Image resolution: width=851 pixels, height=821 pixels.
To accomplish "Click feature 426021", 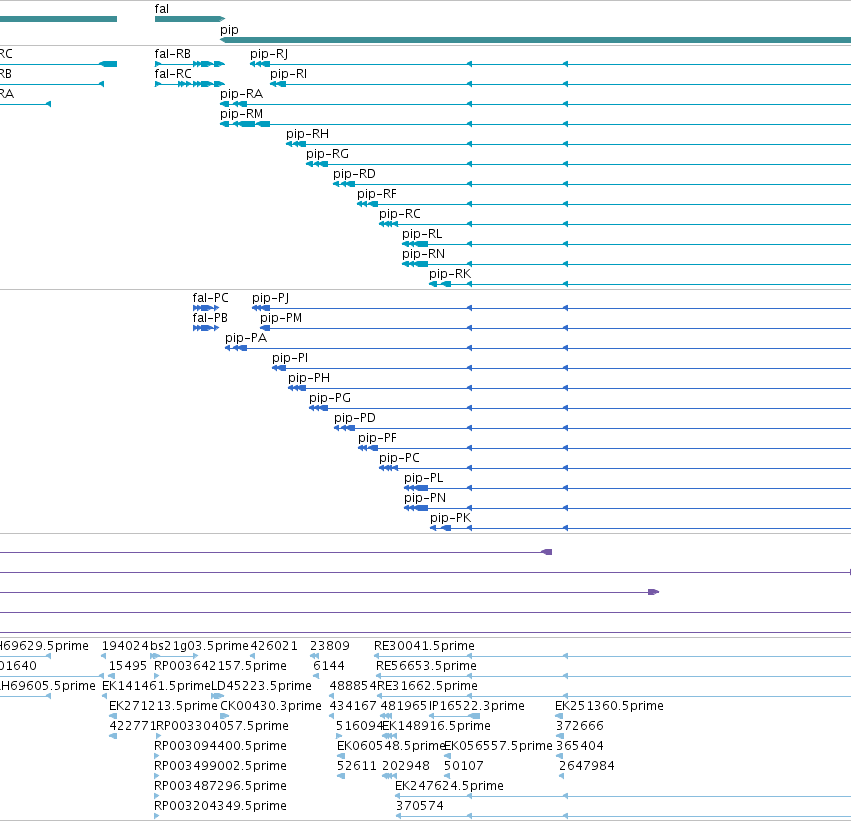I will pos(274,646).
